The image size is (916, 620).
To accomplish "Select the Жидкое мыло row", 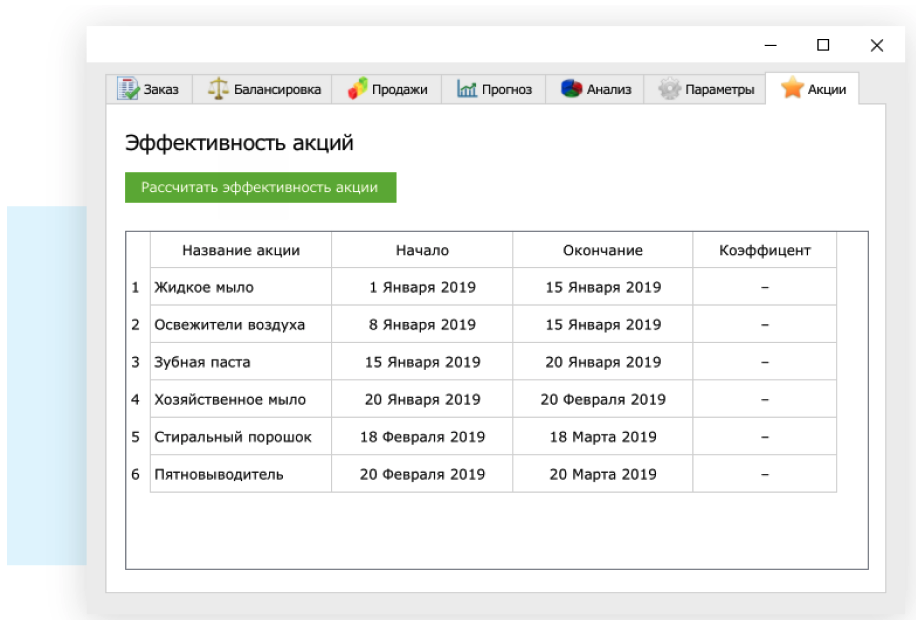I will (204, 287).
